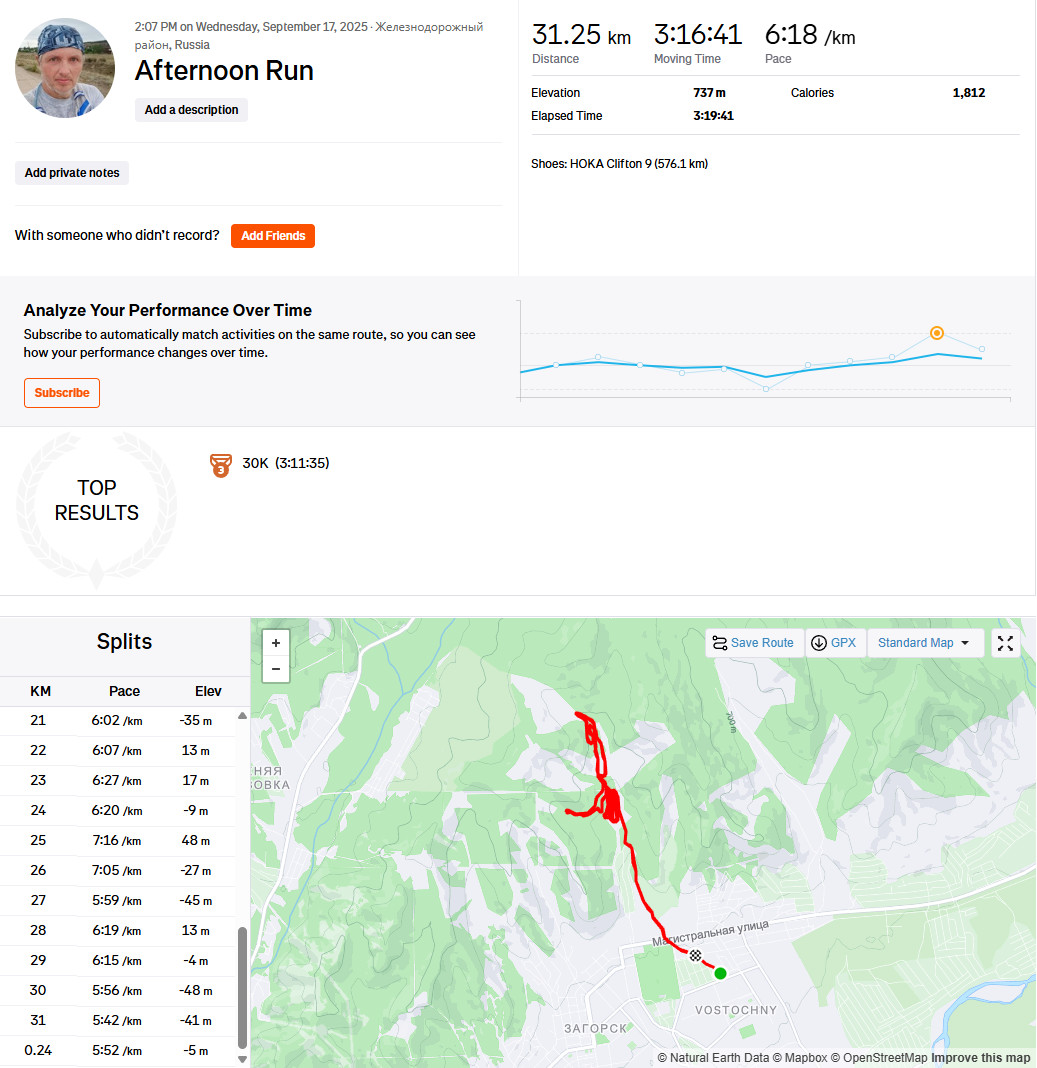The image size is (1037, 1068).
Task: Click the Add Friends button
Action: [x=273, y=236]
